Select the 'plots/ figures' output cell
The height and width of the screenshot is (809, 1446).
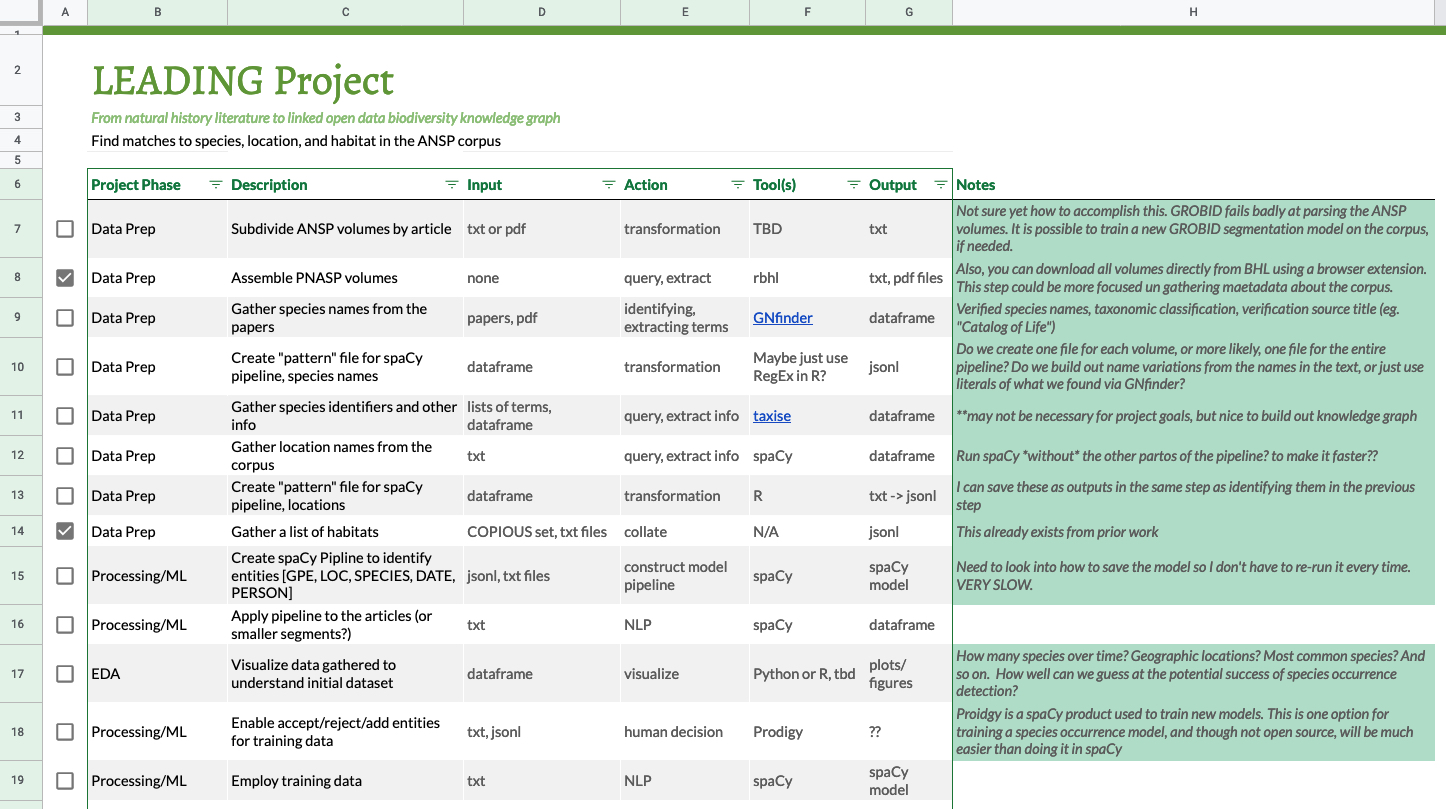[909, 674]
